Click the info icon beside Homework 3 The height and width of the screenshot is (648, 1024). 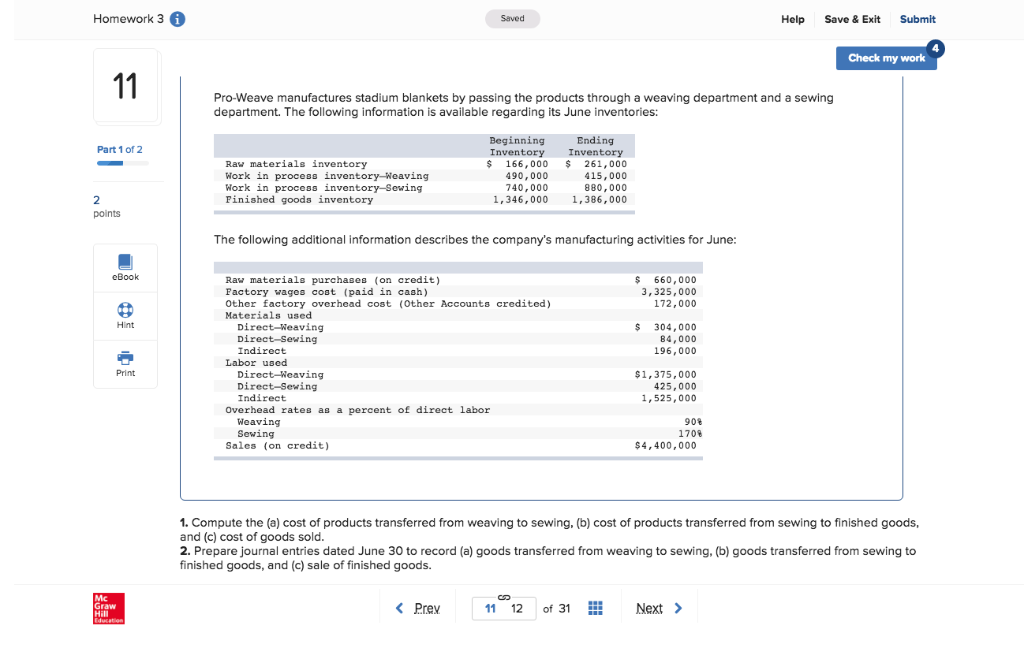pos(175,18)
